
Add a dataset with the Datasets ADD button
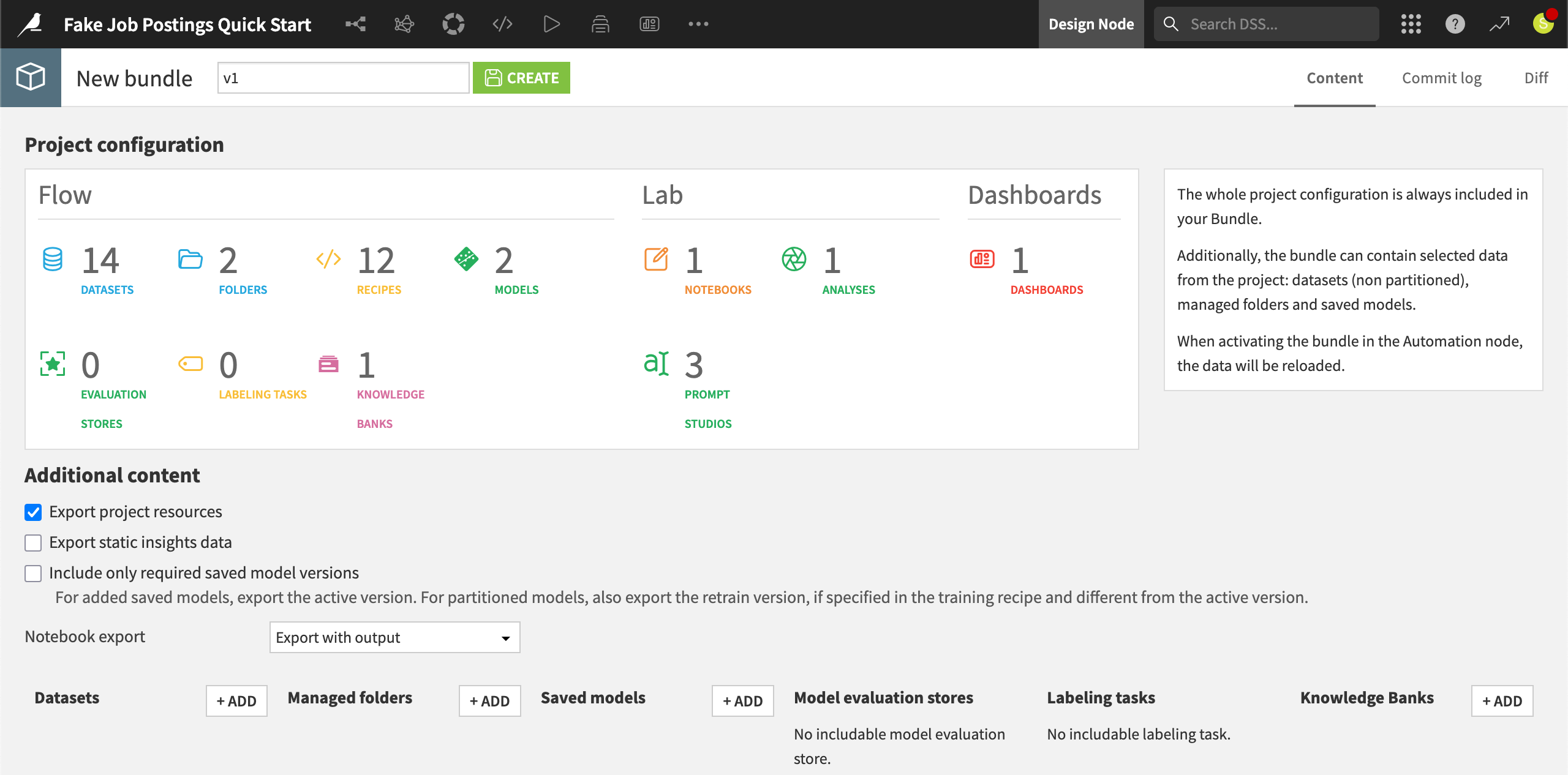(x=236, y=701)
